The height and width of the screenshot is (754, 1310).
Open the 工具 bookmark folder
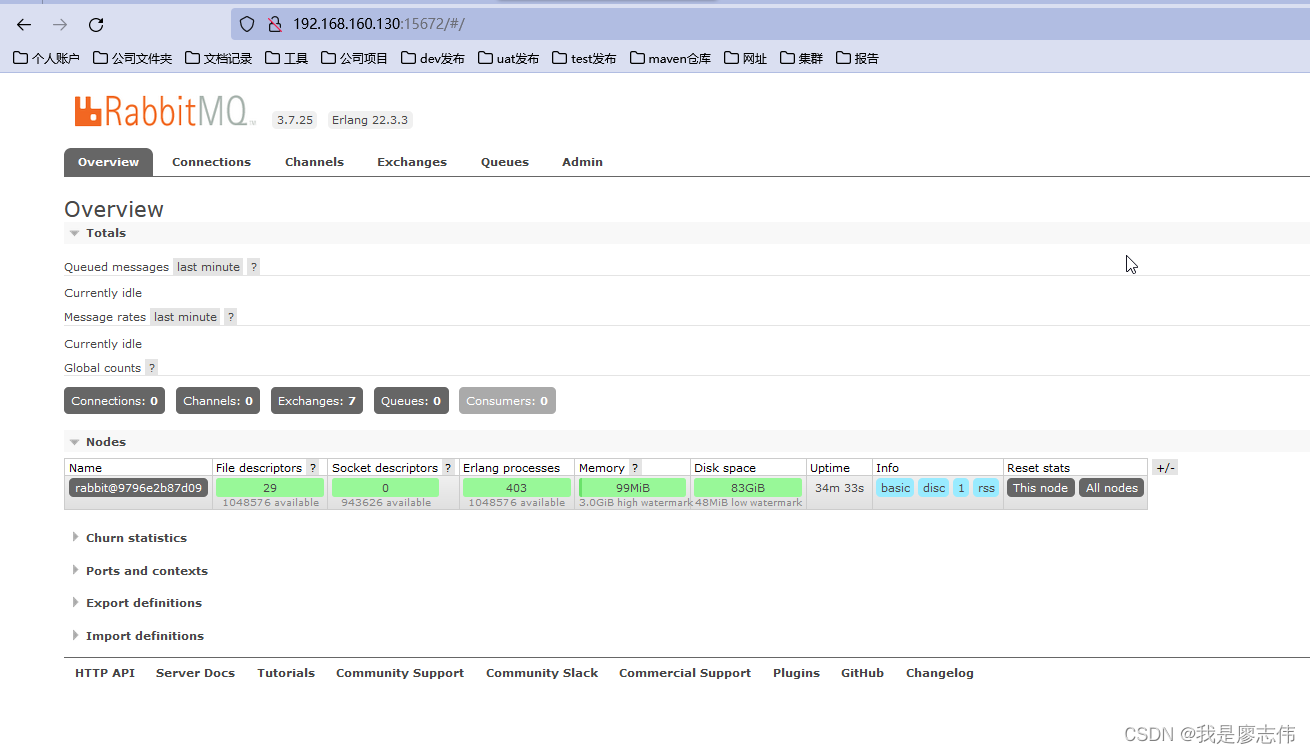pos(286,58)
